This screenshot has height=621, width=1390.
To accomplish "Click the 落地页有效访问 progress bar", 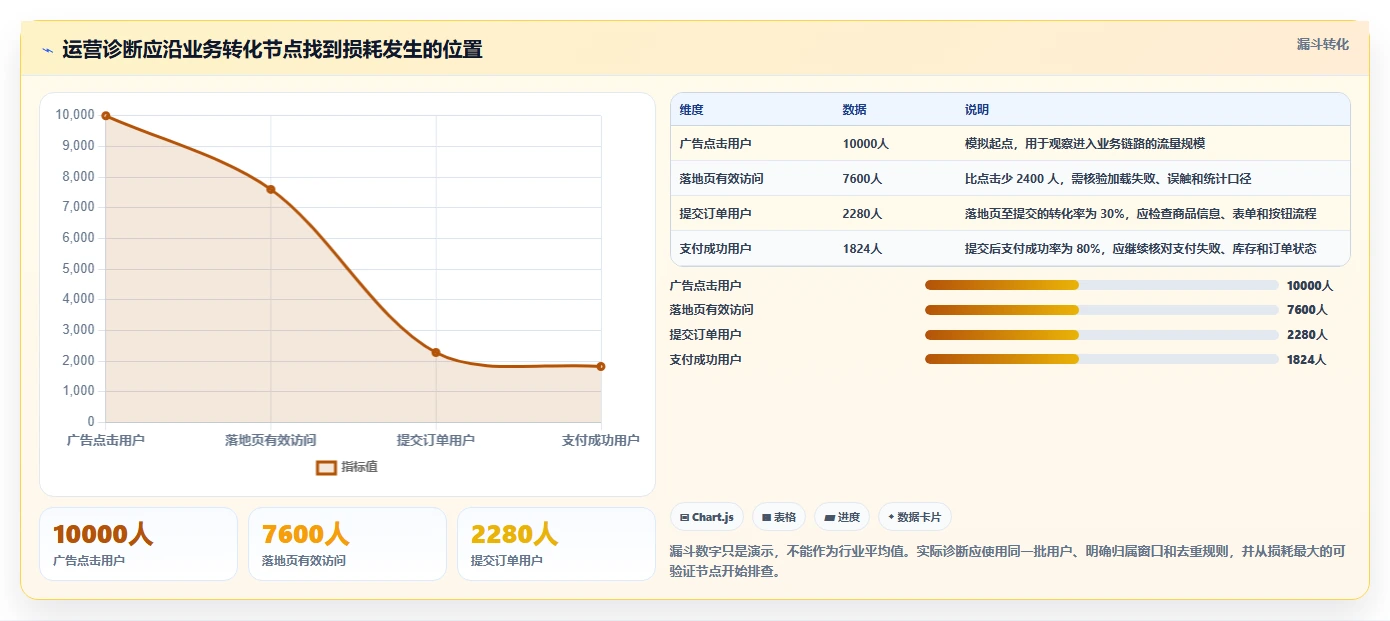I will pos(1101,310).
